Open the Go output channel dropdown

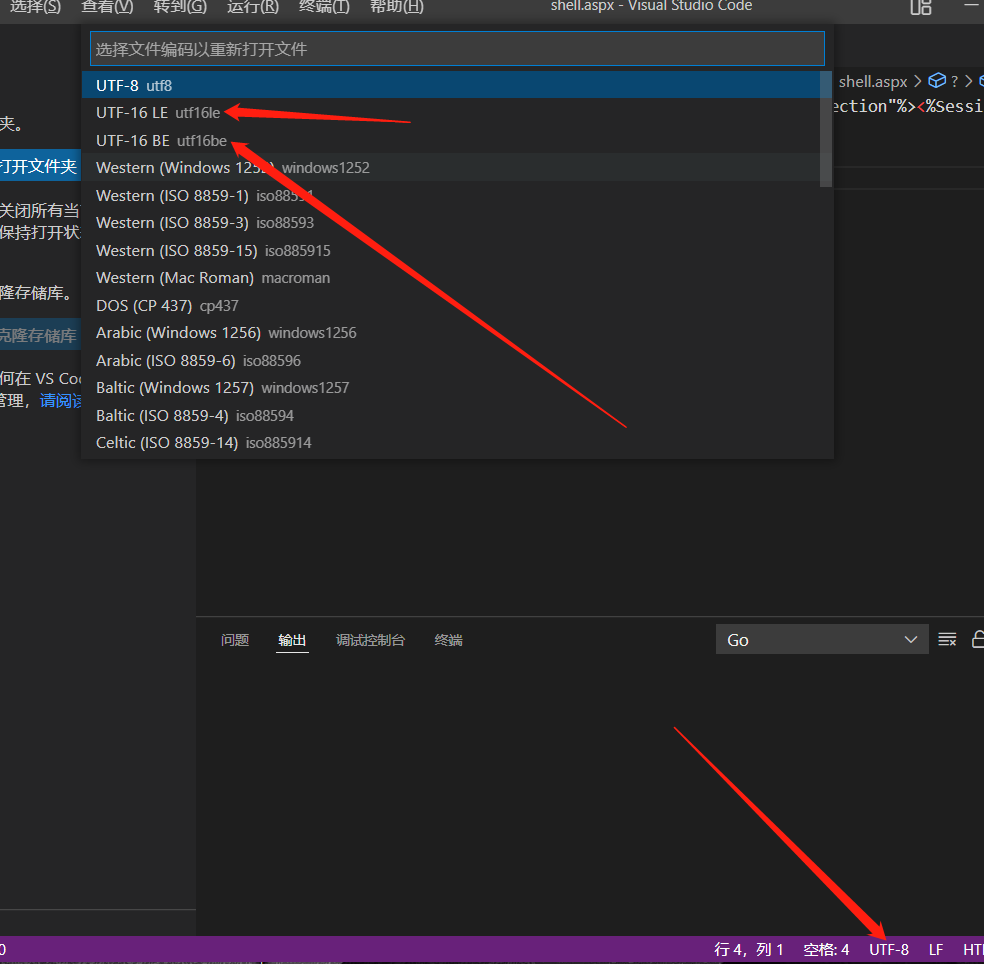[x=822, y=640]
